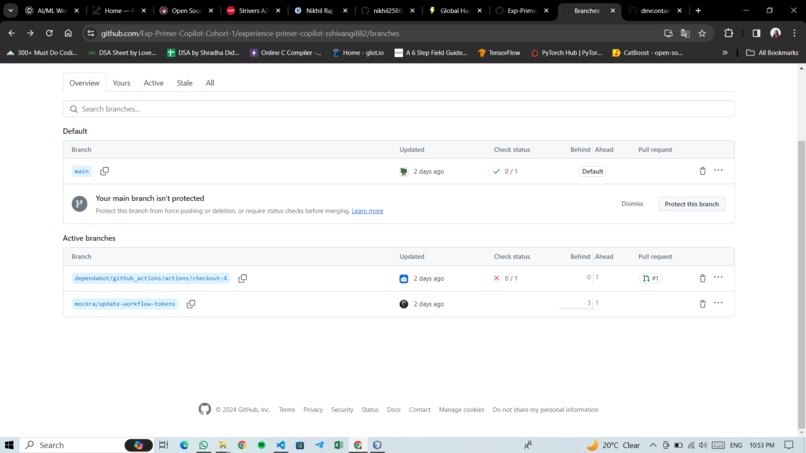Open Security footer link

[x=342, y=410]
